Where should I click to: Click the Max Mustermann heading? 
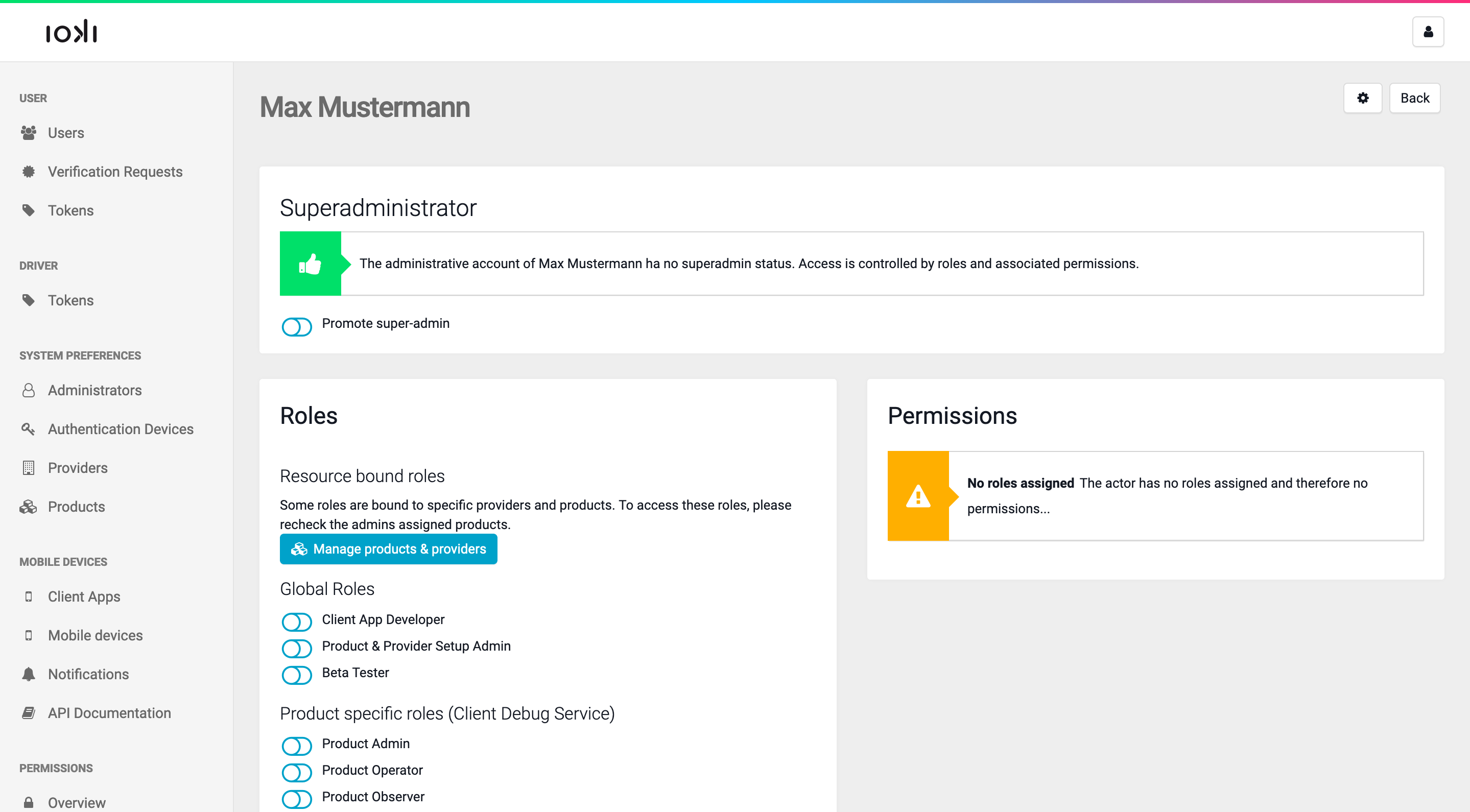click(x=365, y=107)
